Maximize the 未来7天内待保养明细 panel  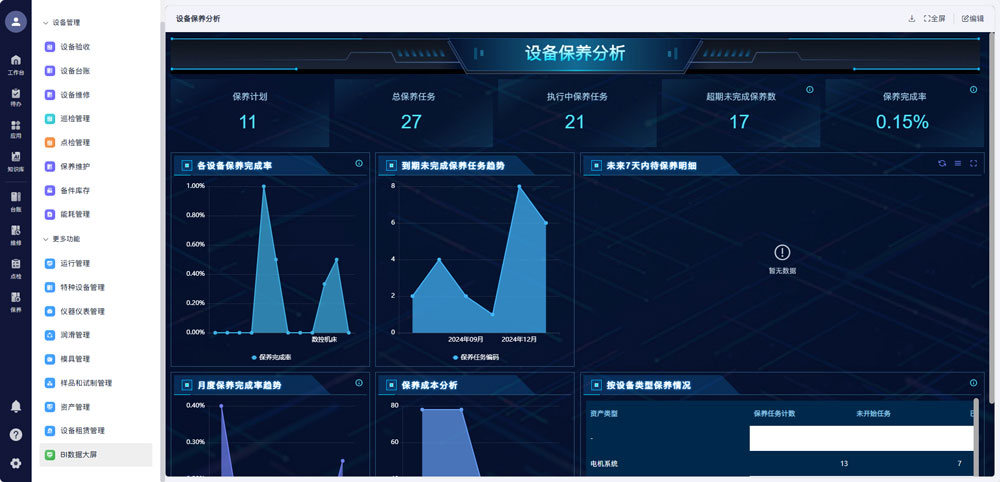[973, 164]
